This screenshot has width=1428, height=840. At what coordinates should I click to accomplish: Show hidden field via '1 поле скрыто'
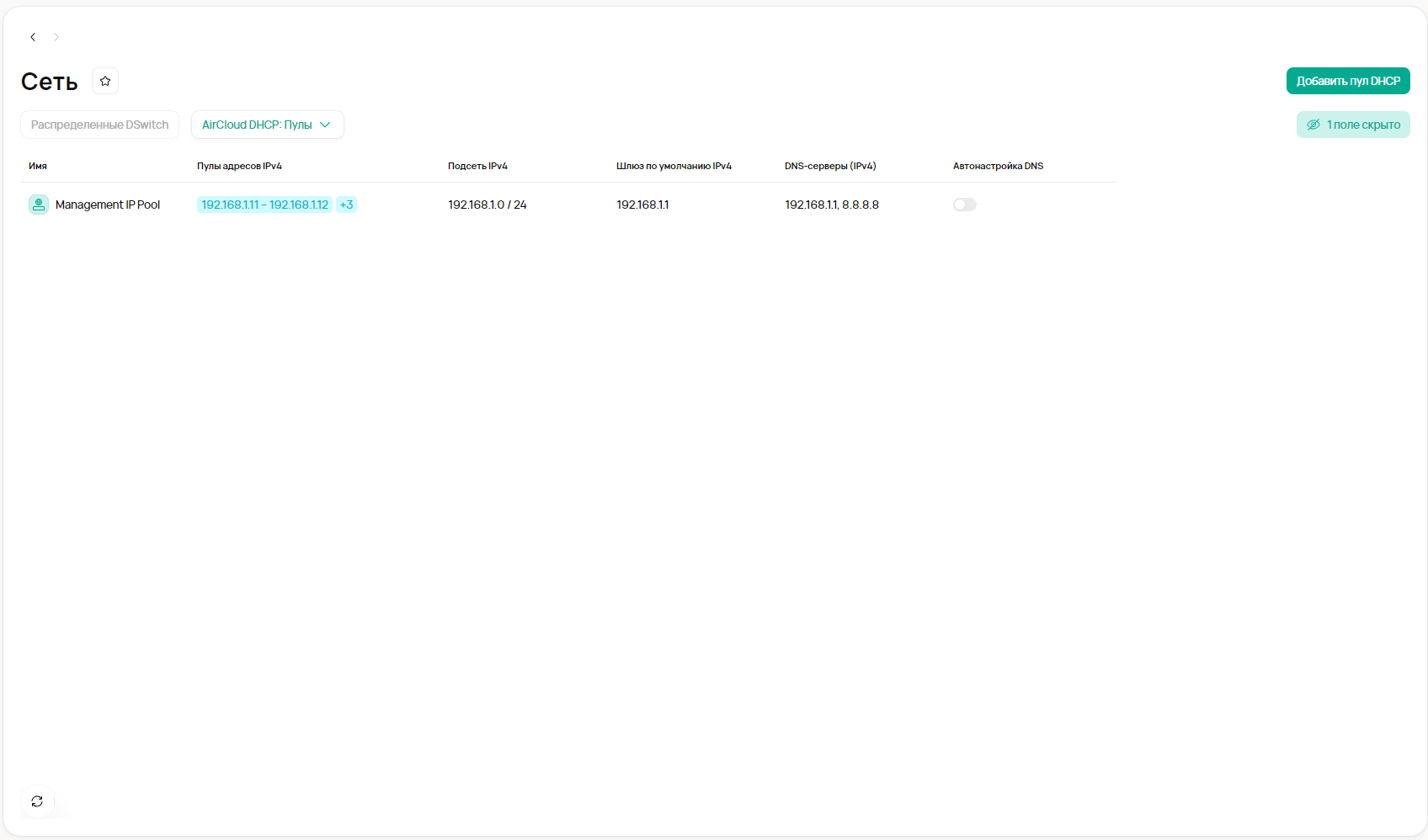tap(1353, 125)
